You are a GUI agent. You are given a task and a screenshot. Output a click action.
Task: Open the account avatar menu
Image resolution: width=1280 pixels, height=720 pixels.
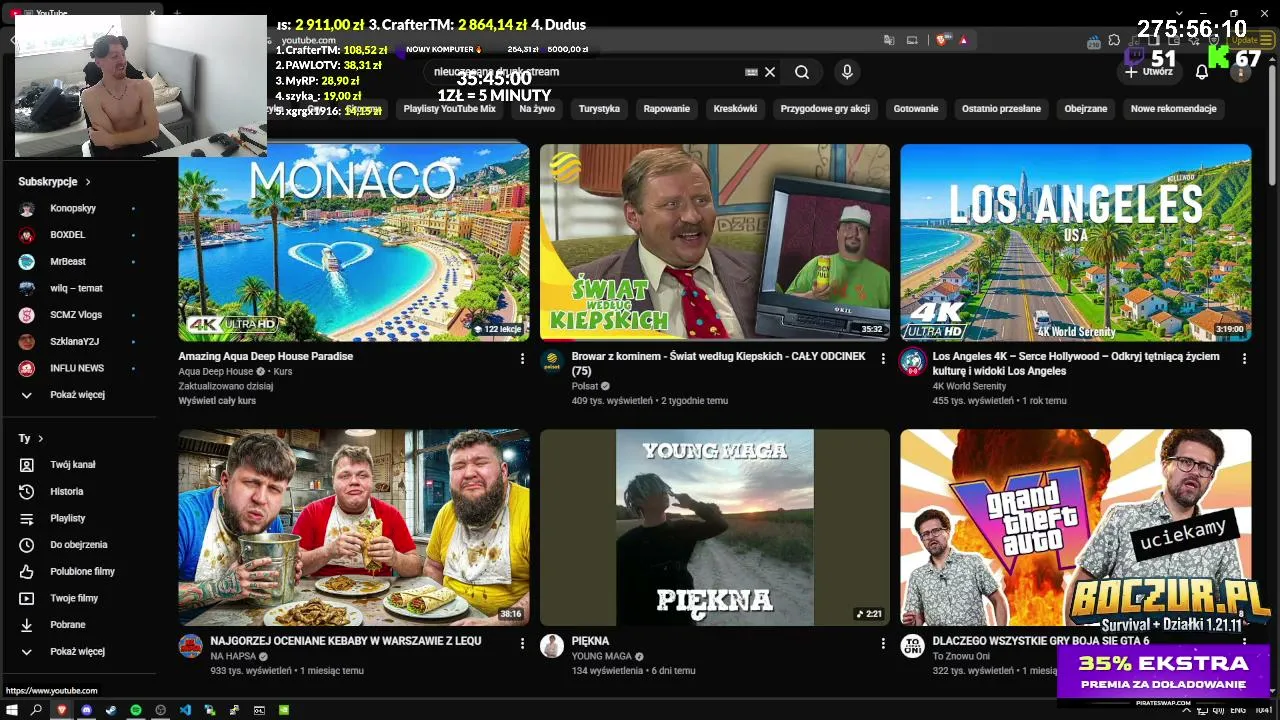point(1240,72)
